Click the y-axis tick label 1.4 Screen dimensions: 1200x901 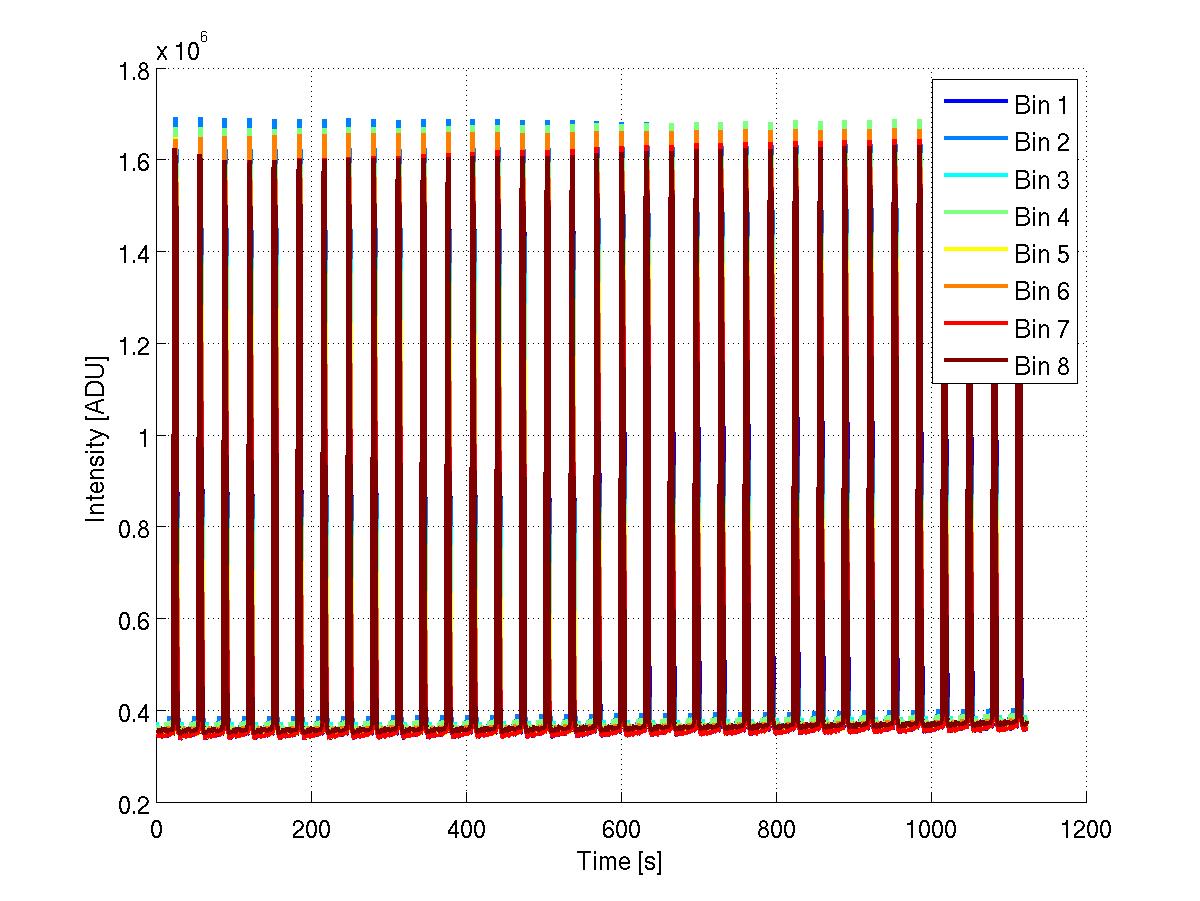[132, 252]
